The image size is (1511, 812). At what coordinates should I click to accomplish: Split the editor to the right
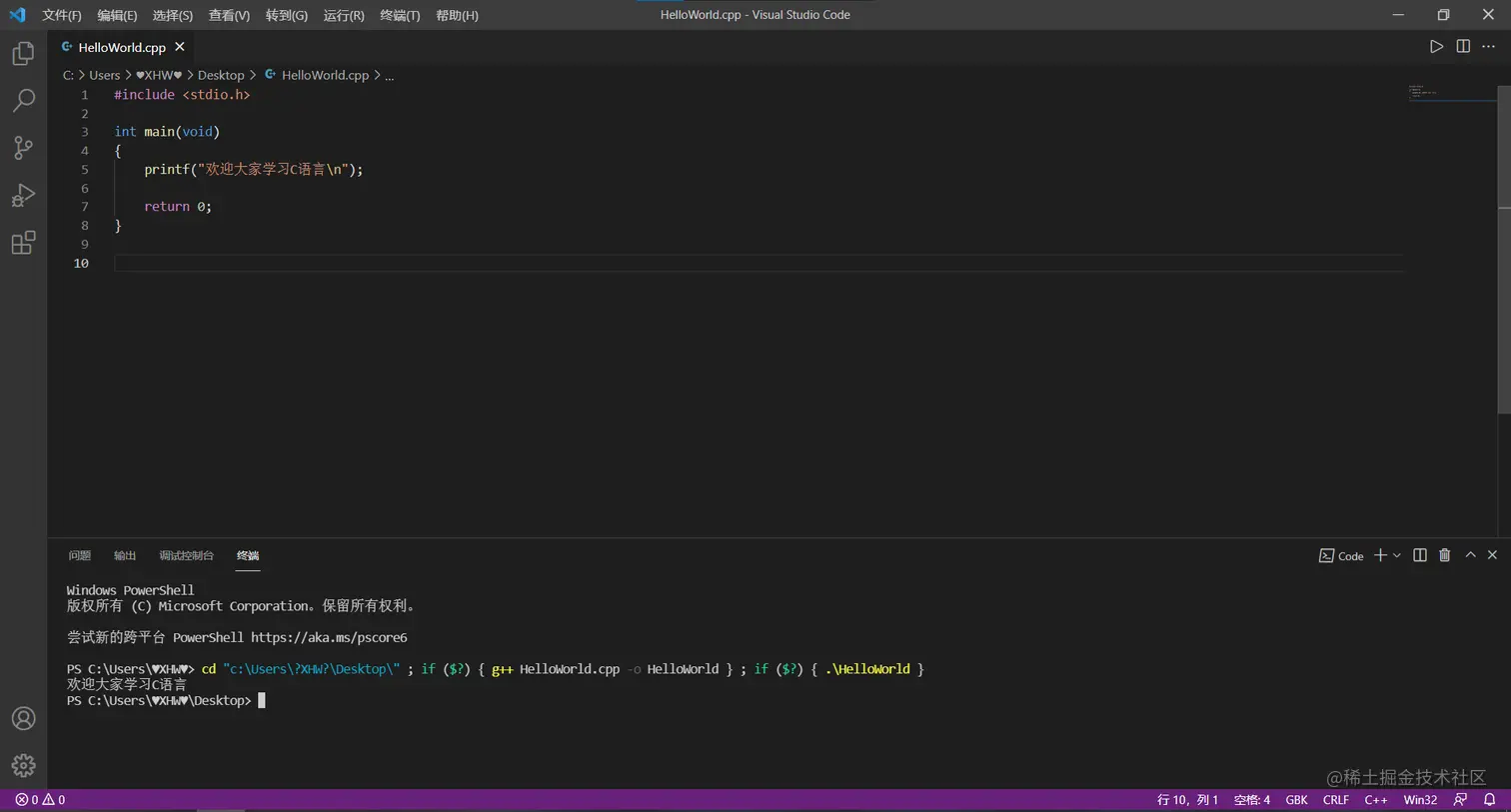pos(1463,46)
